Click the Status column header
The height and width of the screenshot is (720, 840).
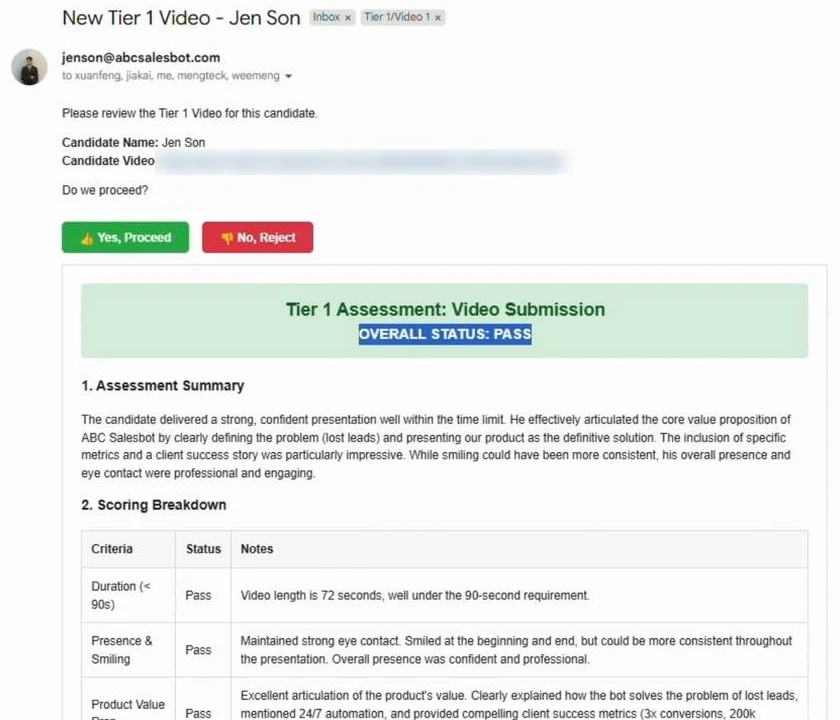click(x=203, y=549)
